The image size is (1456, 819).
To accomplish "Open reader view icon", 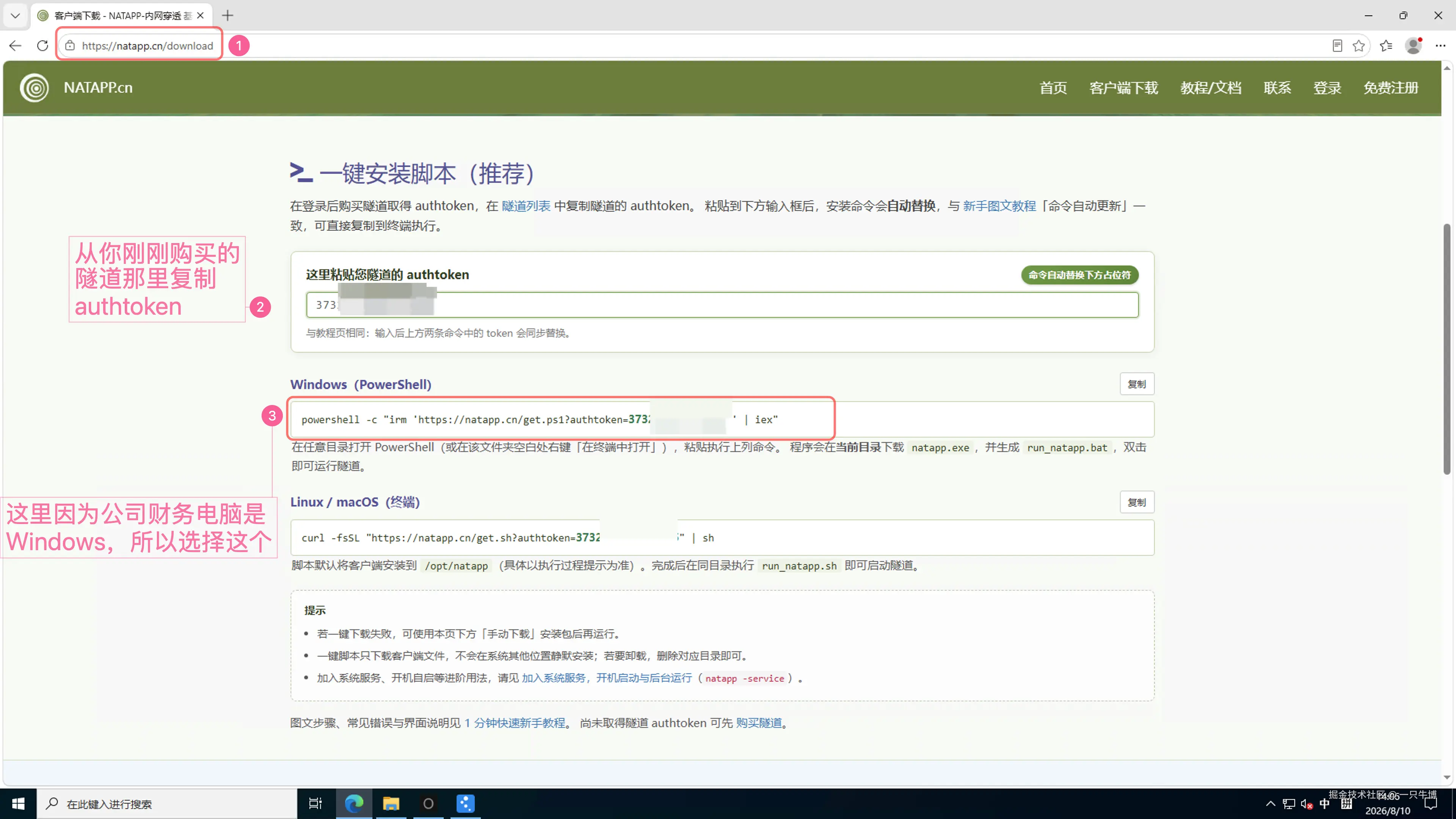I will point(1337,46).
